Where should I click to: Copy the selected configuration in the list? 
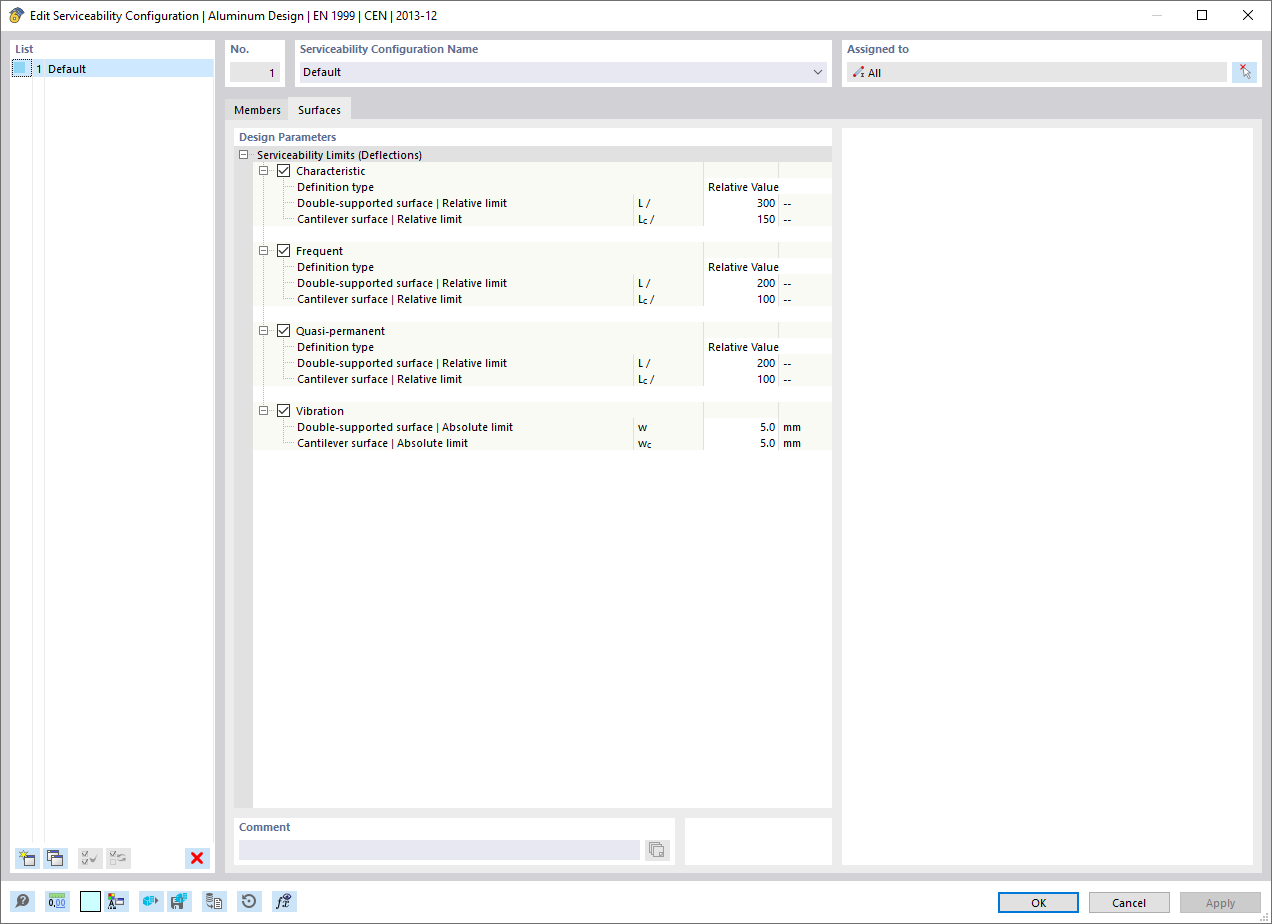pyautogui.click(x=56, y=858)
